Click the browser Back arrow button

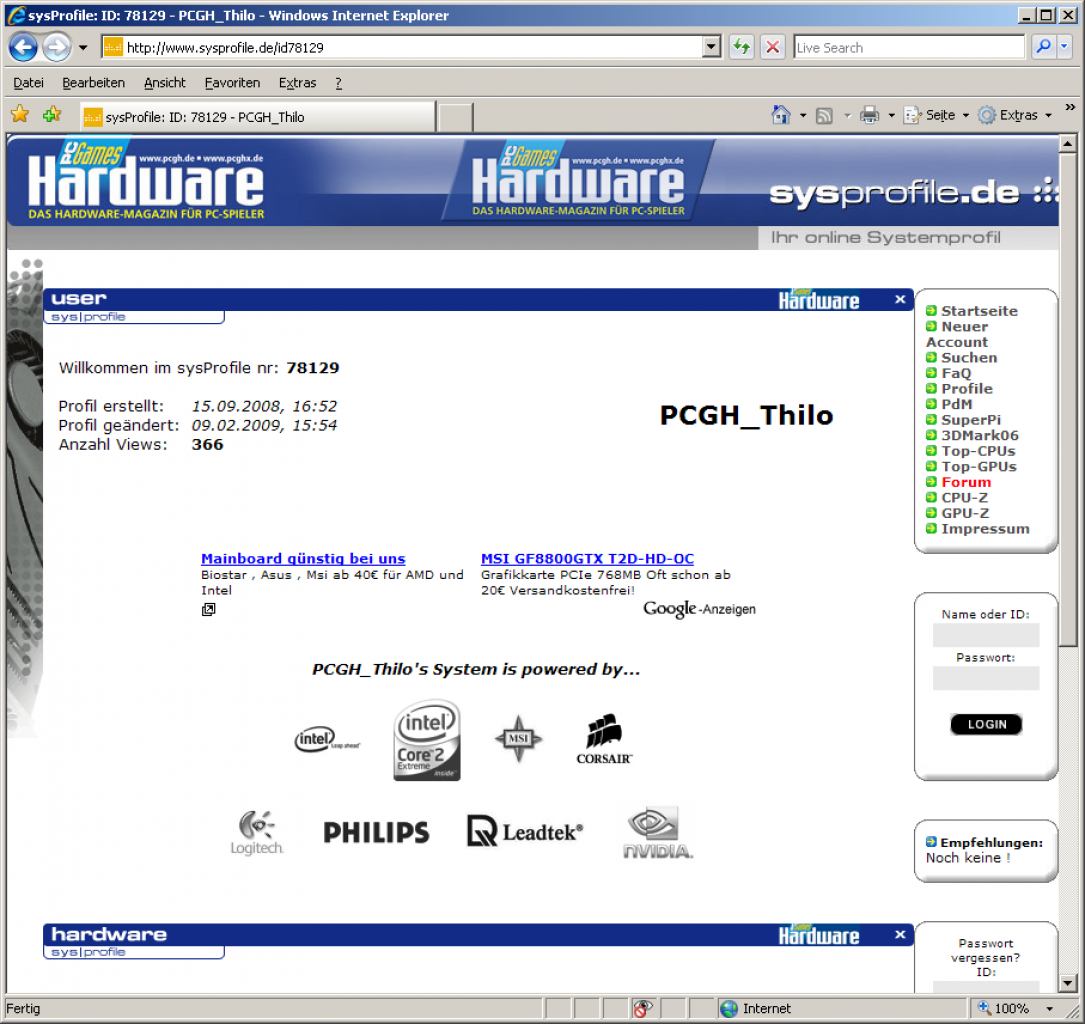[x=23, y=48]
